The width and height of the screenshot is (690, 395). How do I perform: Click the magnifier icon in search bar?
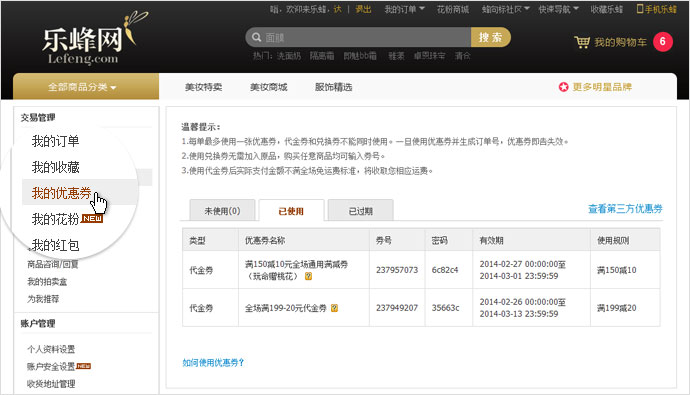(x=257, y=38)
